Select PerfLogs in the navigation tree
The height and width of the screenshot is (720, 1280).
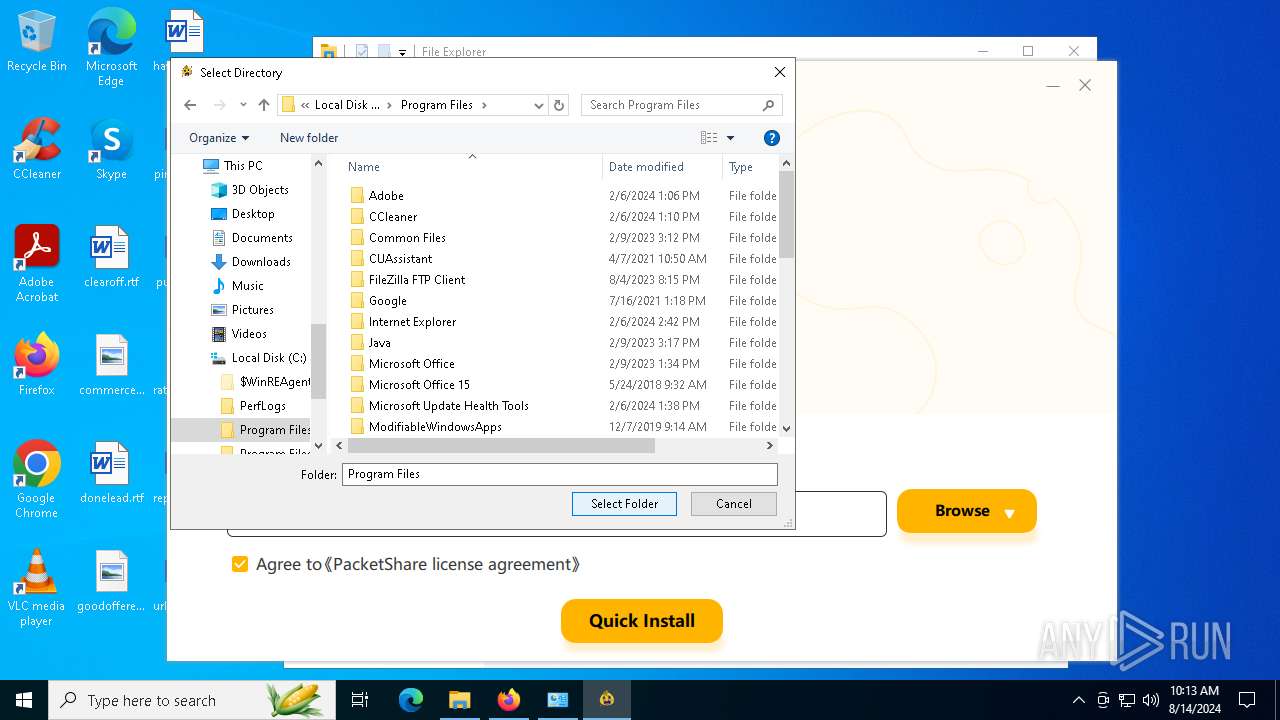tap(263, 406)
